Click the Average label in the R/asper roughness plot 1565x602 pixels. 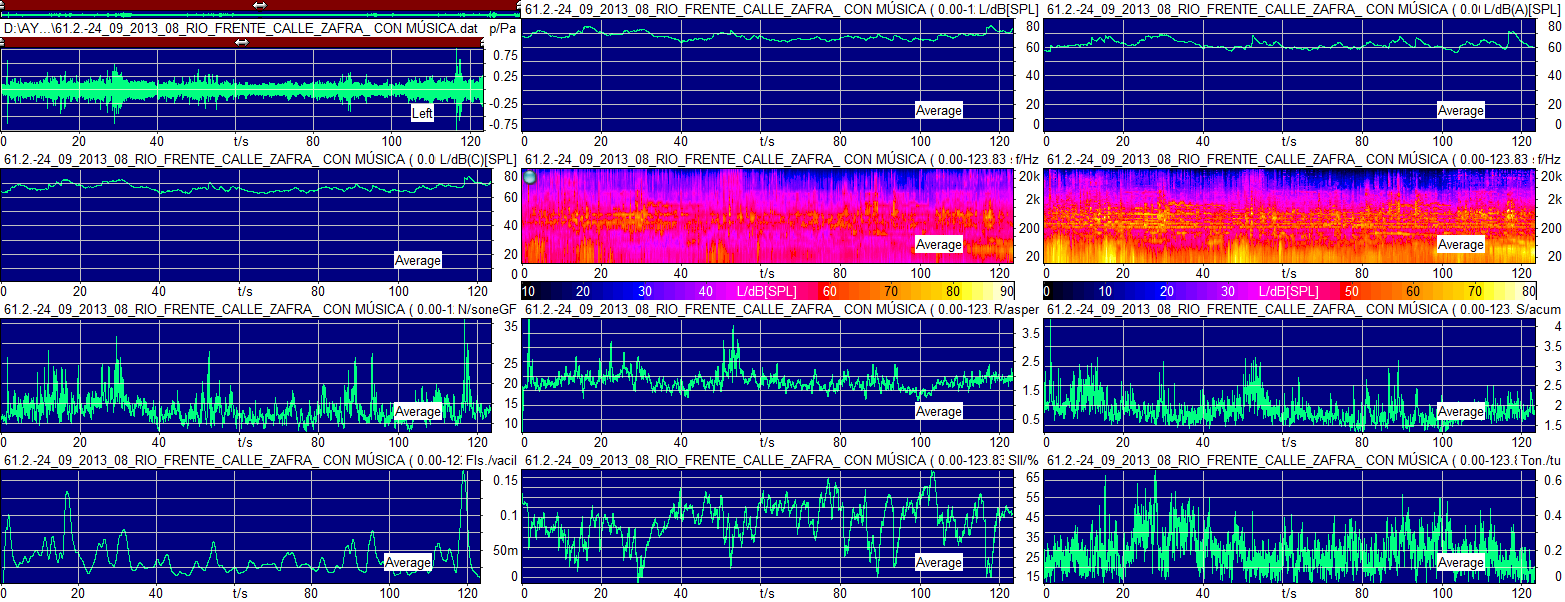(x=938, y=411)
